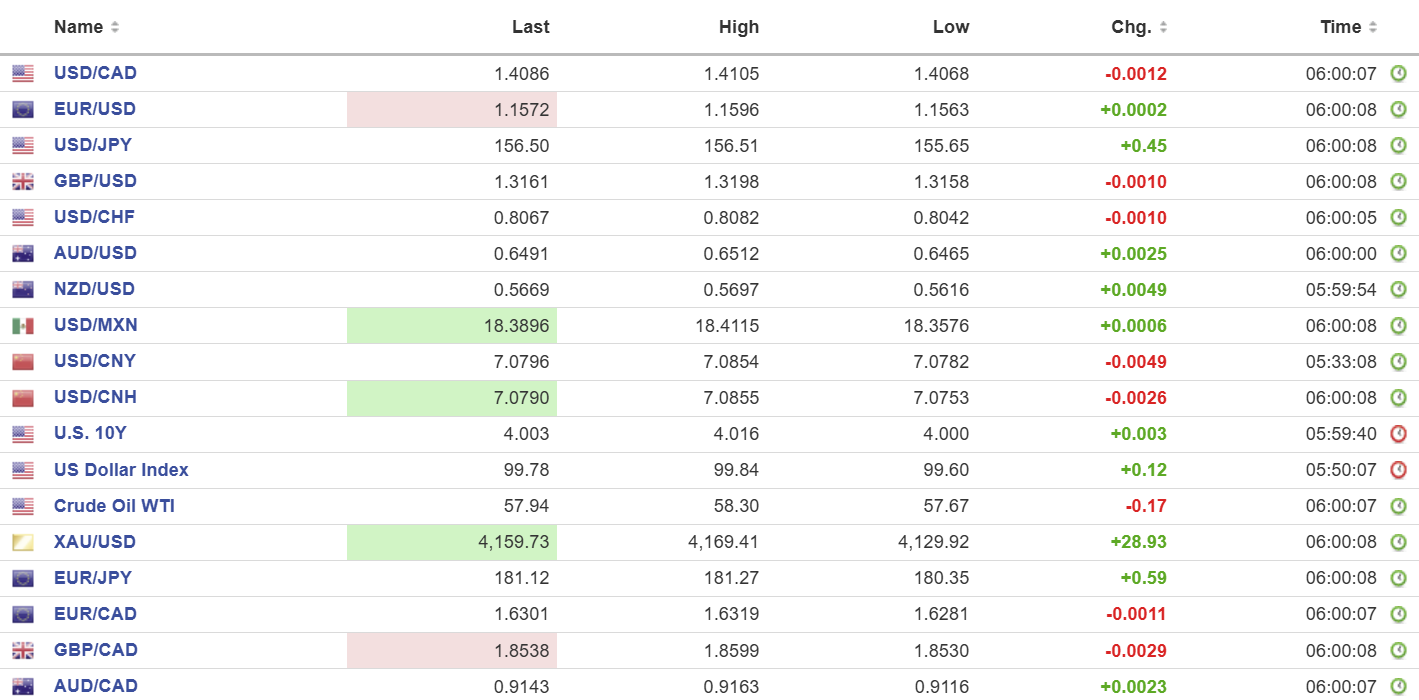Open the US Dollar Index link
This screenshot has width=1419, height=700.
tap(121, 470)
